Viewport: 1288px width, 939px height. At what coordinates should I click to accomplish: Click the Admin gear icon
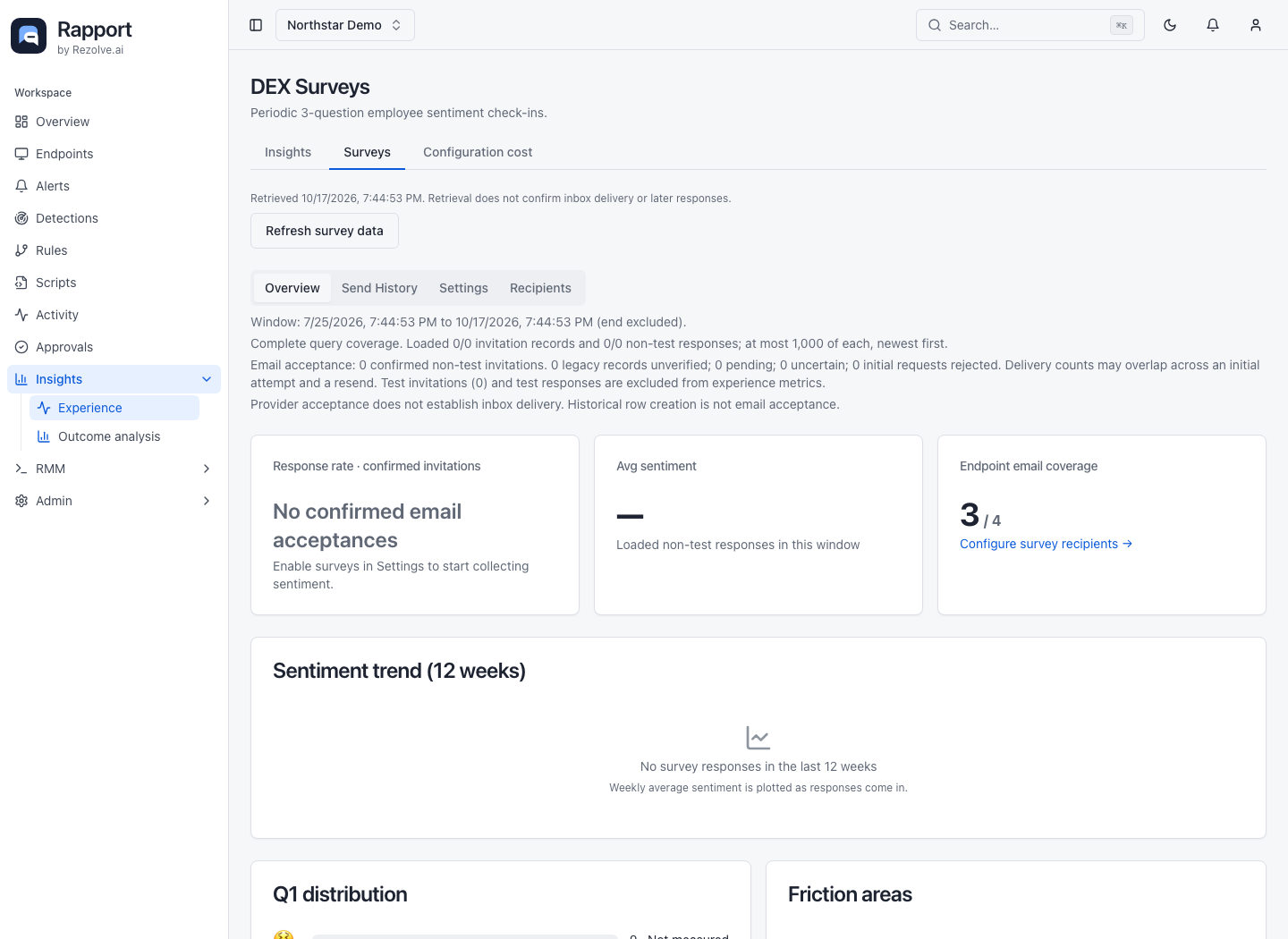[x=21, y=501]
